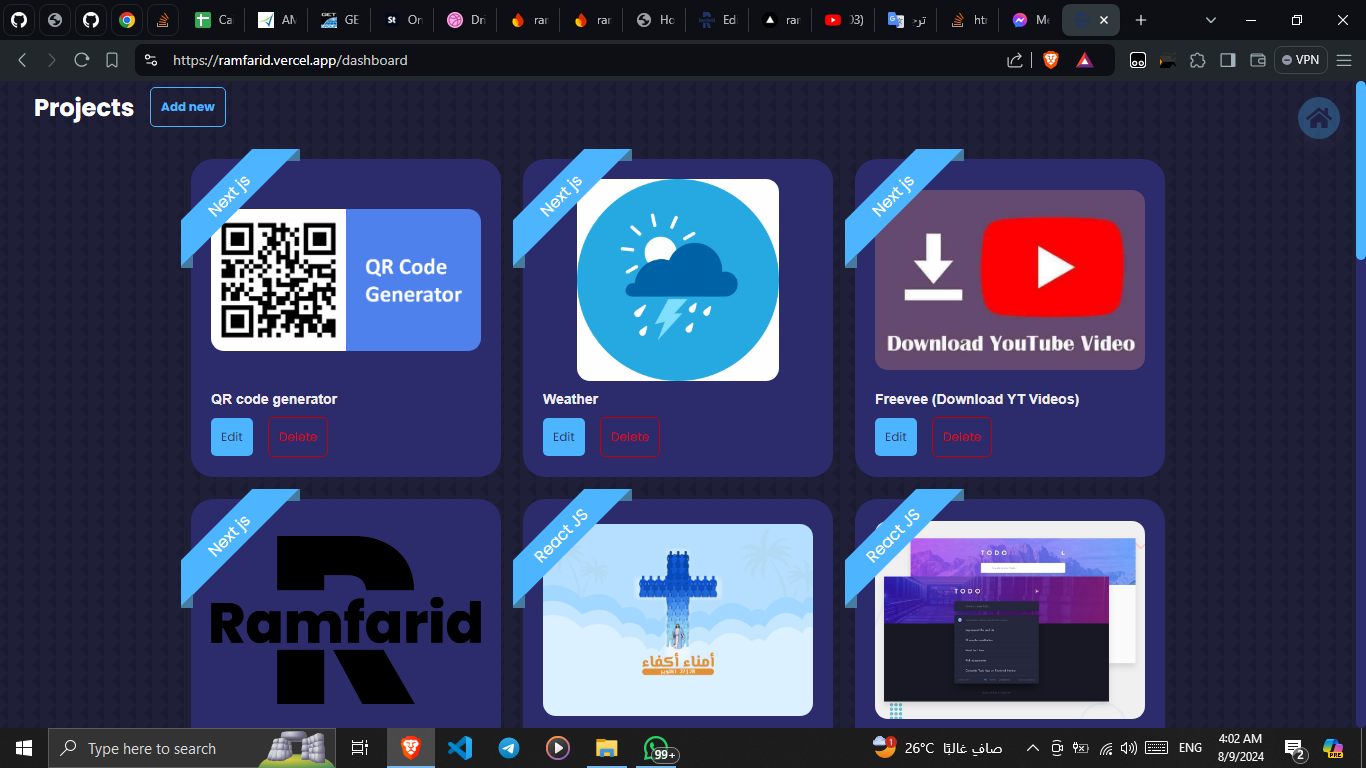Open site settings icon in address bar
The image size is (1366, 768).
(x=151, y=60)
